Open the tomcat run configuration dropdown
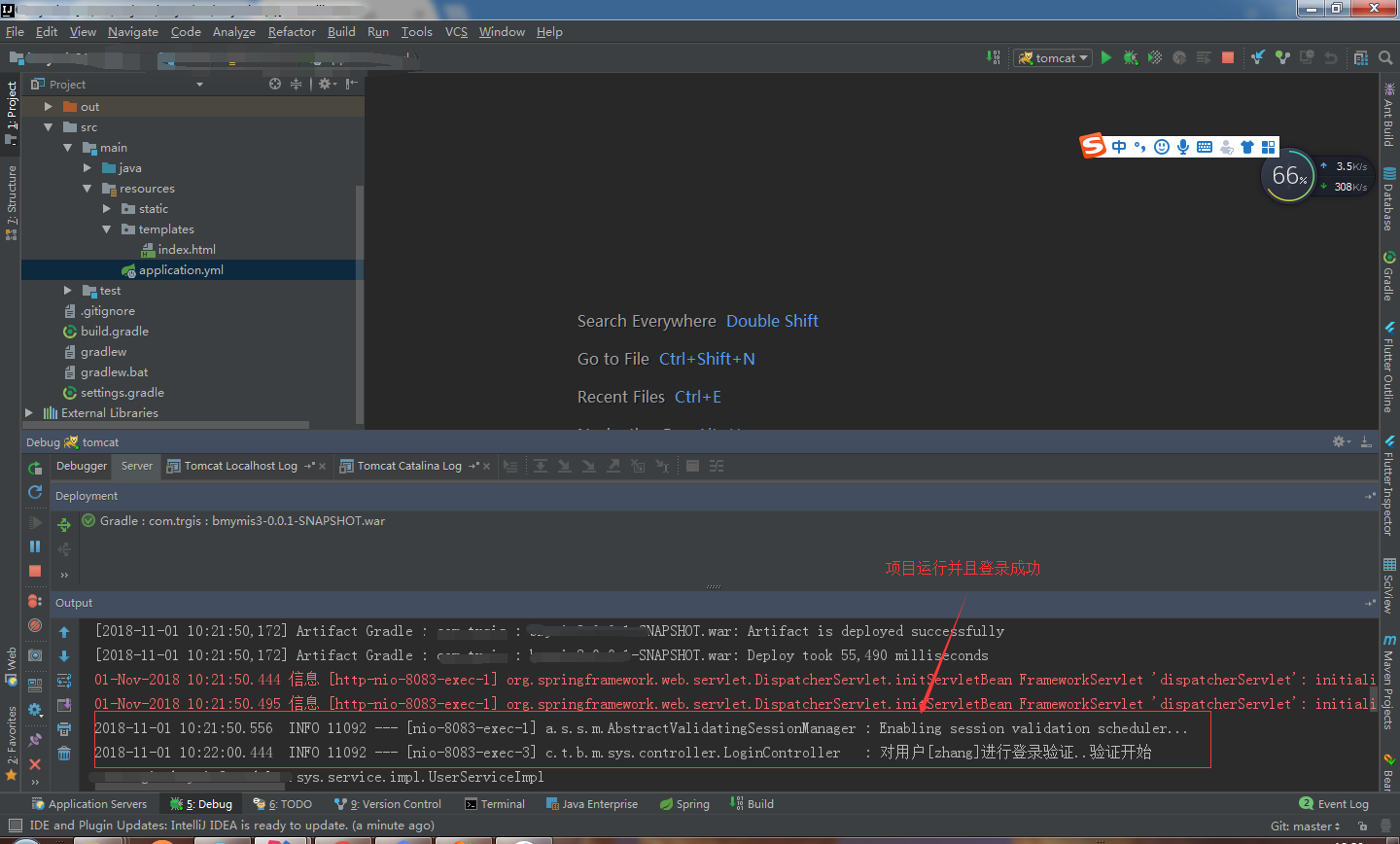 click(x=1052, y=57)
